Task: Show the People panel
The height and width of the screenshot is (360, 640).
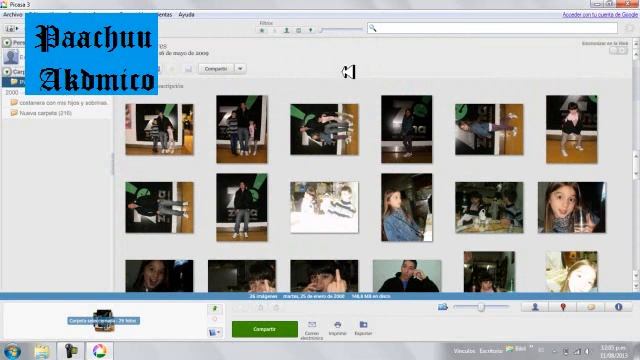Action: (x=535, y=307)
